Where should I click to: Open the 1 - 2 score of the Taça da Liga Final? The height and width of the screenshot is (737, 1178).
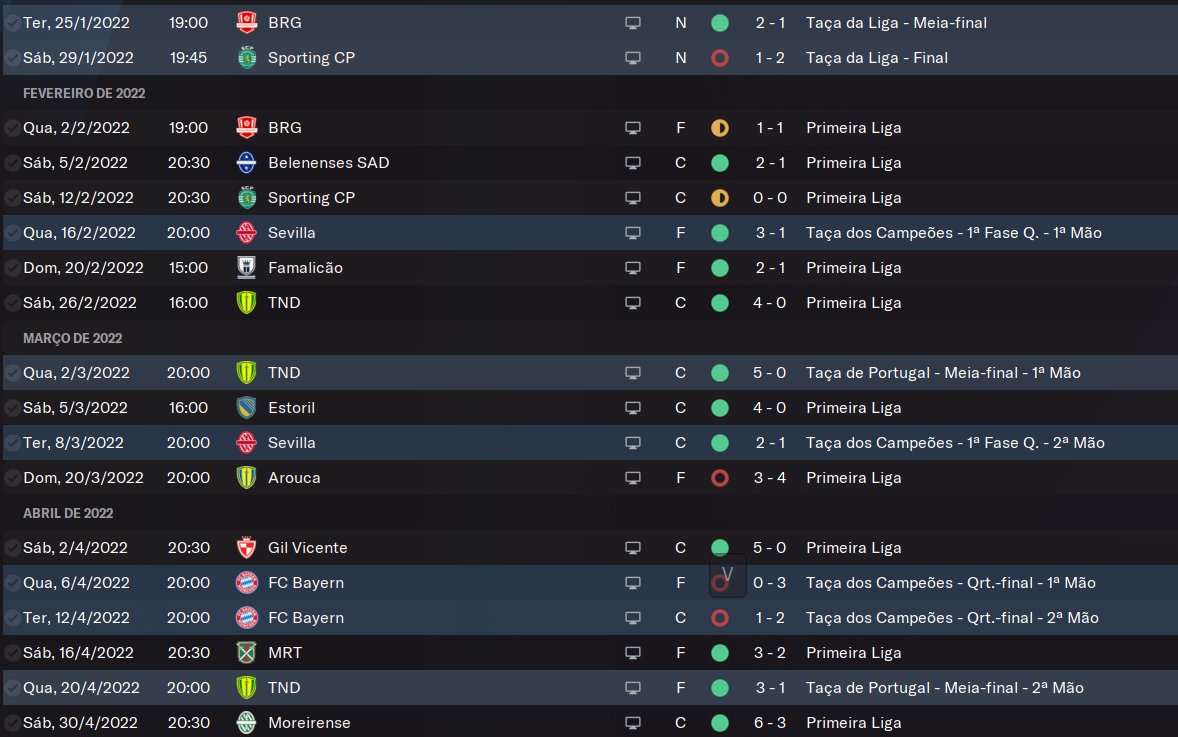tap(770, 58)
